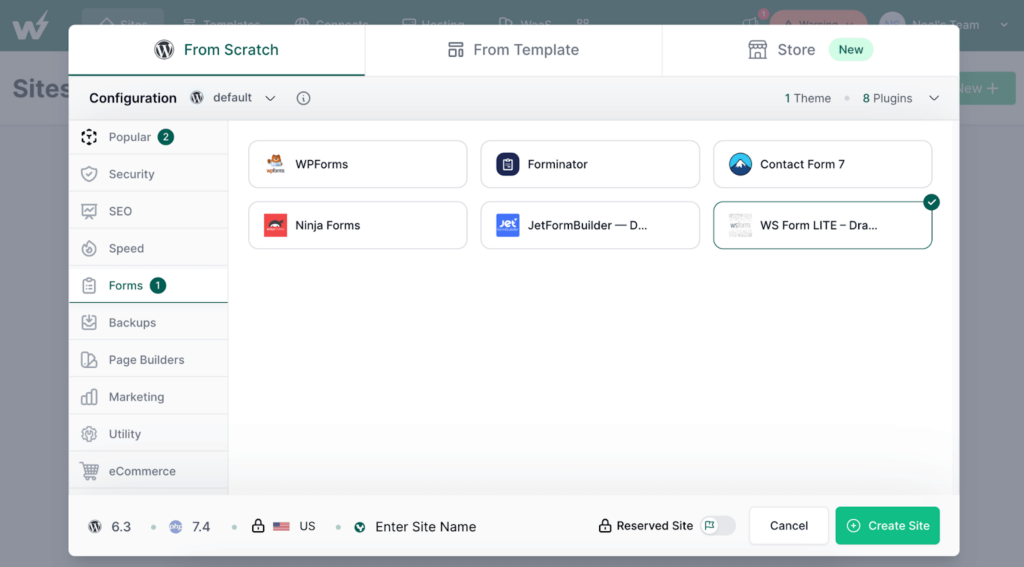The width and height of the screenshot is (1024, 567).
Task: Click the Enter Site Name field
Action: [x=426, y=526]
